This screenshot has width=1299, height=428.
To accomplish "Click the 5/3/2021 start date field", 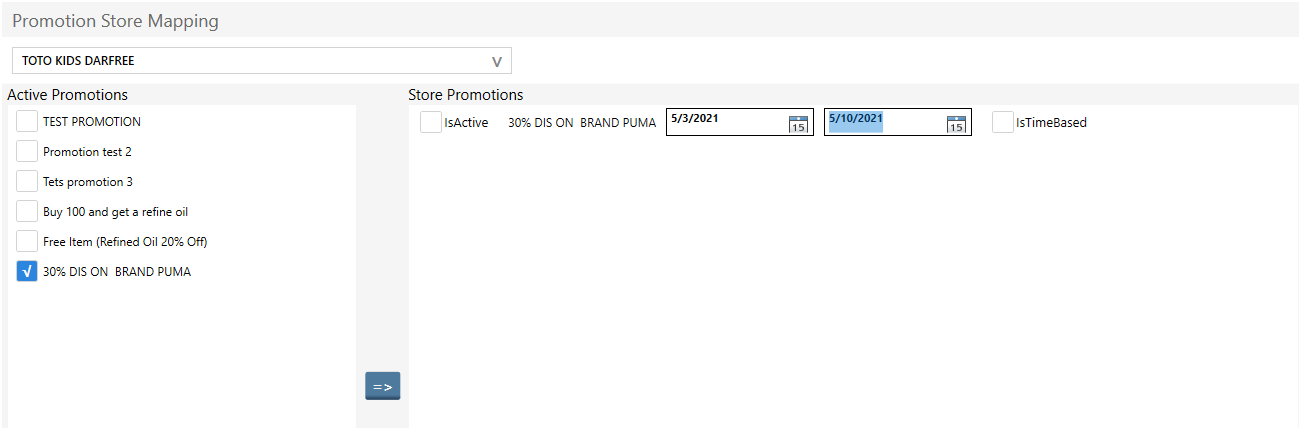I will [x=725, y=122].
